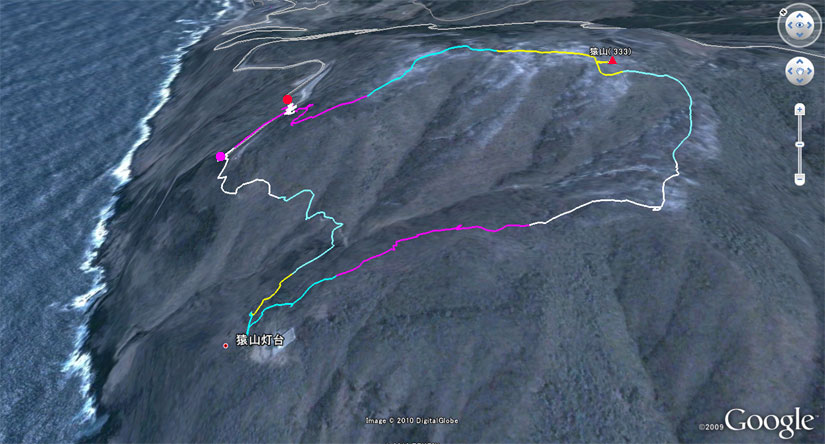Rotate view left with the eye joystick arrow
Viewport: 825px width, 444px height.
791,25
